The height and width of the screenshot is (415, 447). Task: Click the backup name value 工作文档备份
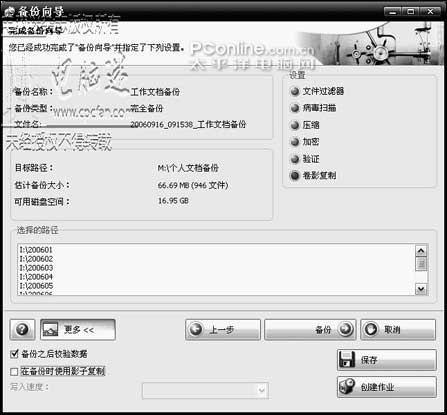pos(155,92)
